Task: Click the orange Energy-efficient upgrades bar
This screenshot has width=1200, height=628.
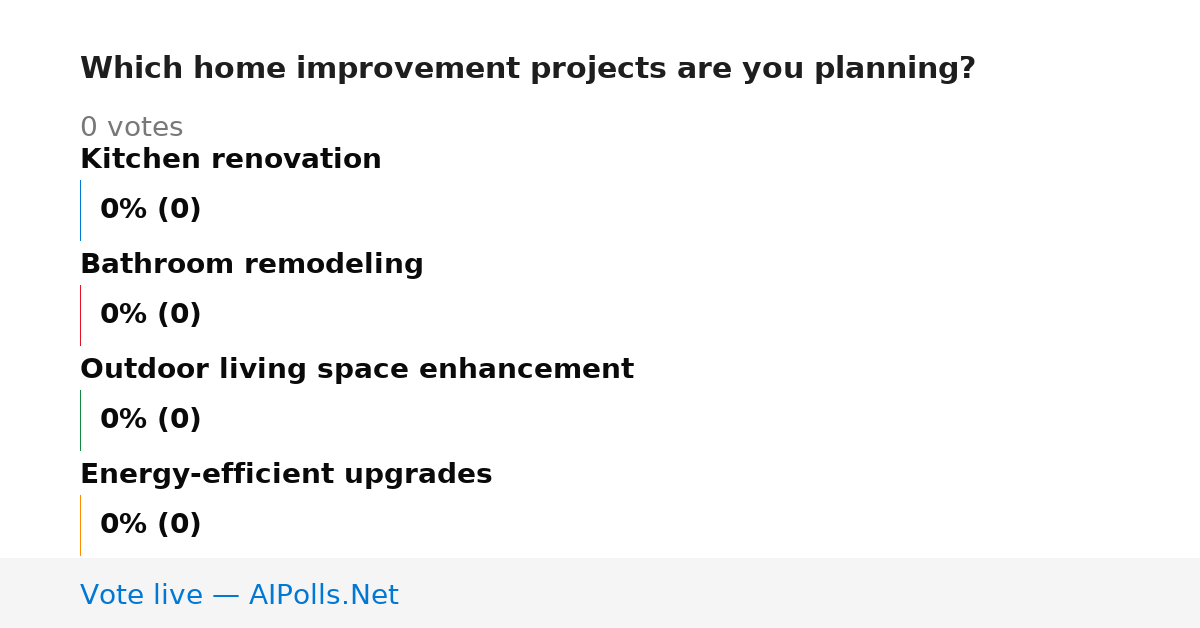Action: coord(80,525)
